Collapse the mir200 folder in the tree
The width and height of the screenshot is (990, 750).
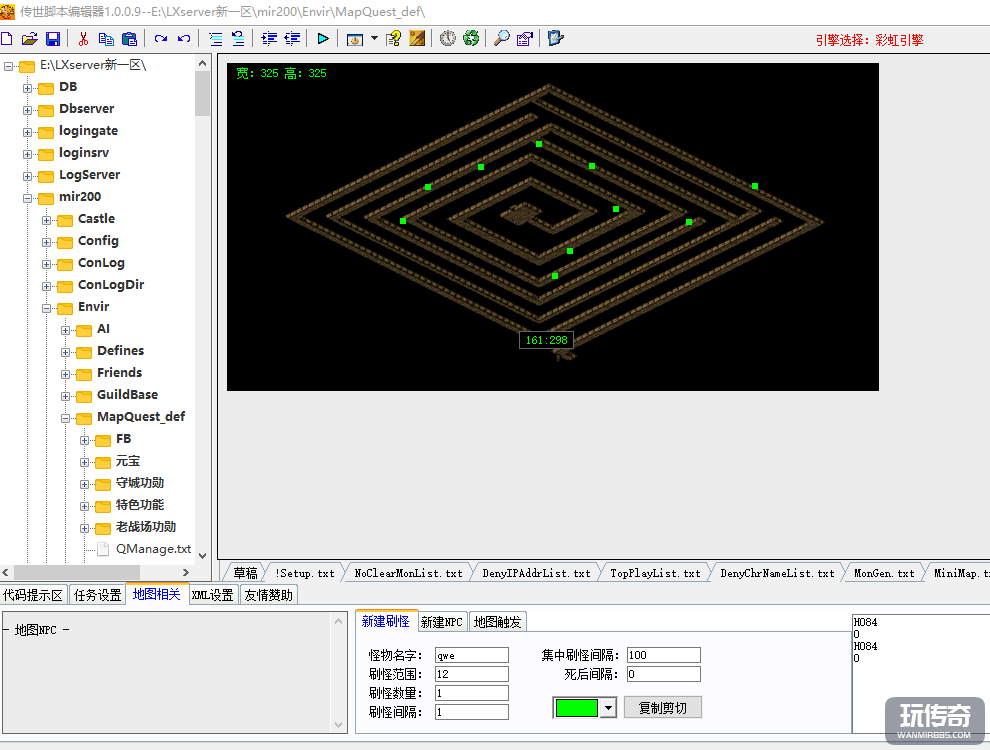point(28,197)
